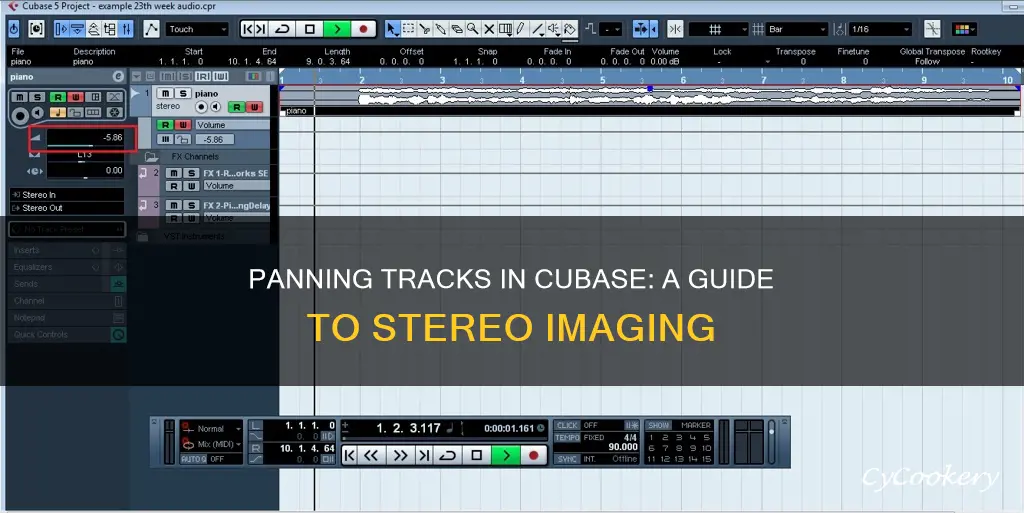Mute FX 1 channel track
The width and height of the screenshot is (1024, 513).
(174, 173)
